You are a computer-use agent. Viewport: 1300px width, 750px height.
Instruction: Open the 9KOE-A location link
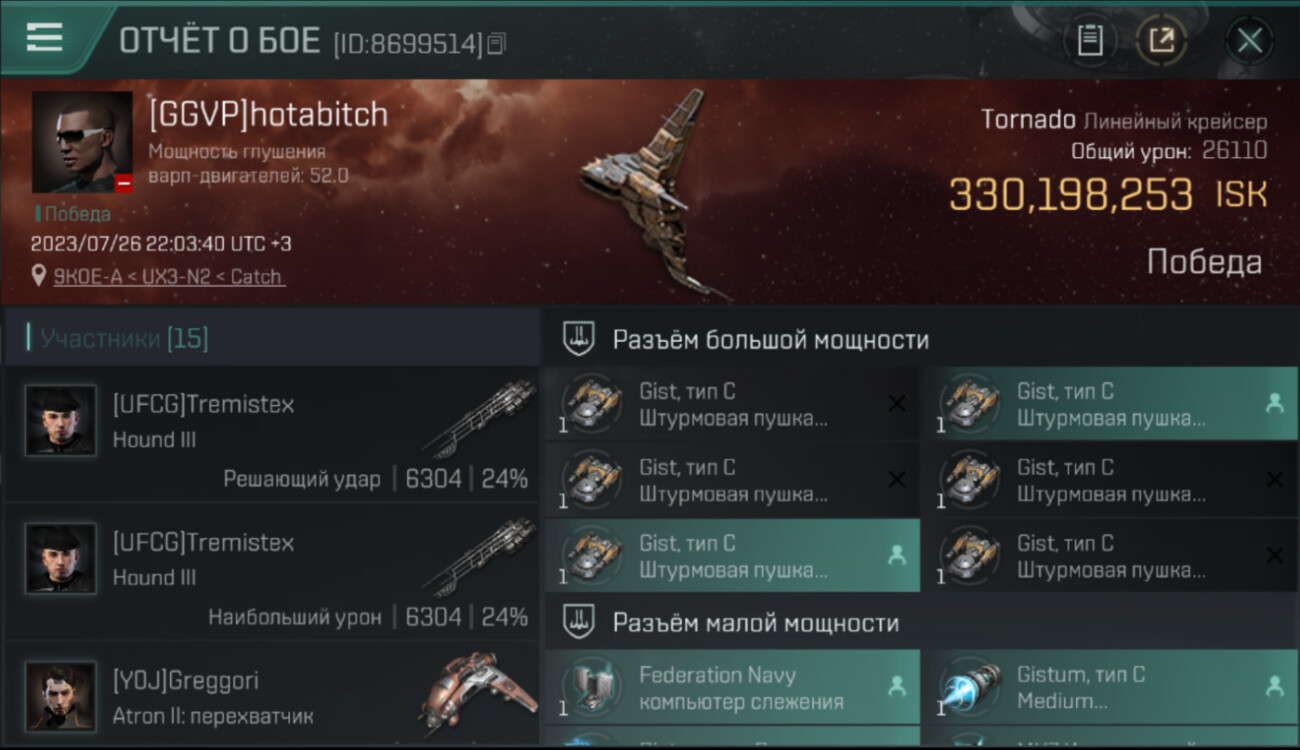(169, 276)
